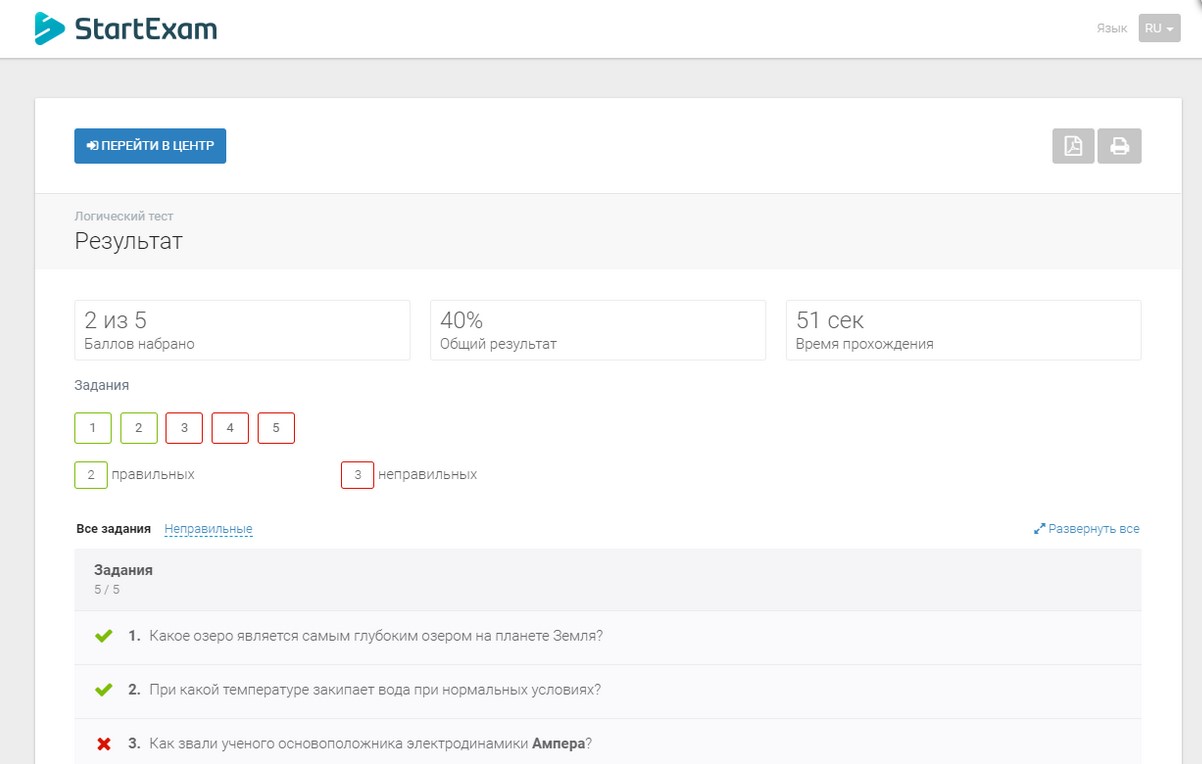Export results using the PDF icon
The image size is (1202, 764).
1073,146
